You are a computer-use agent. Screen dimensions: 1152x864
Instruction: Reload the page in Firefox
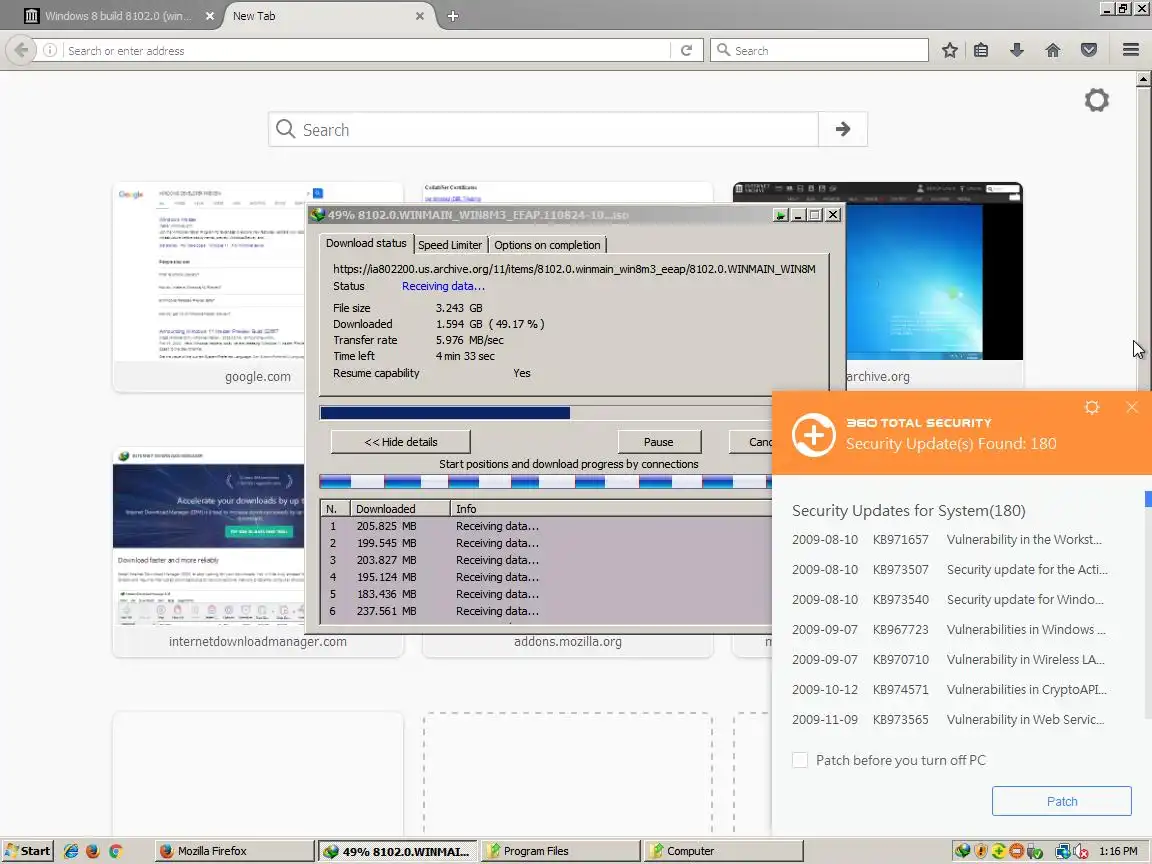pyautogui.click(x=686, y=50)
